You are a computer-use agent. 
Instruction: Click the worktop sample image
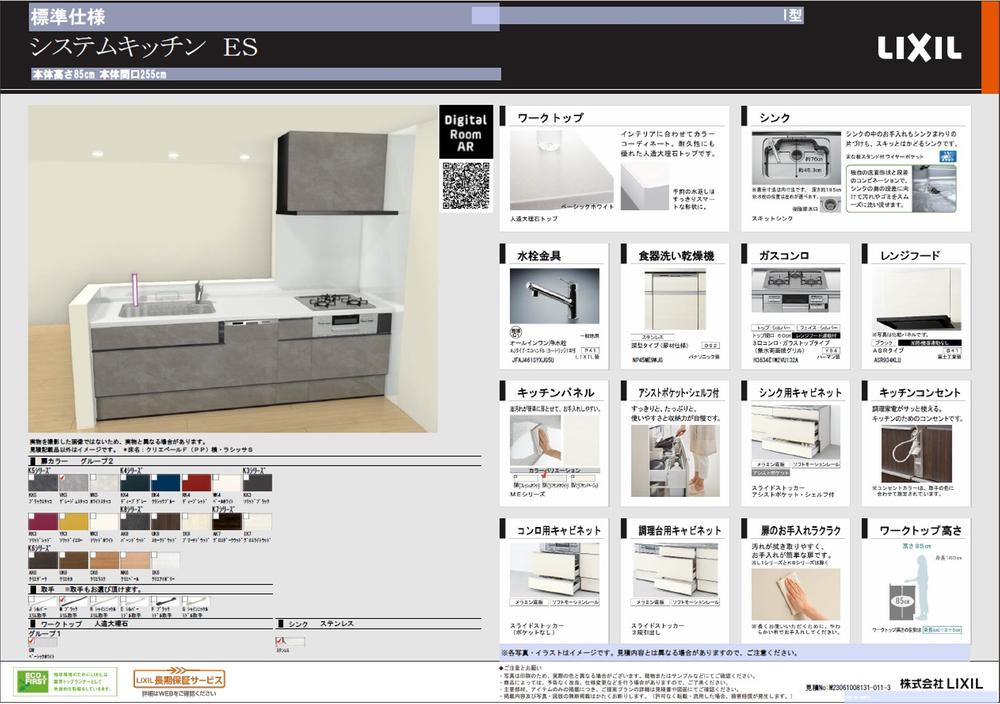click(x=561, y=171)
